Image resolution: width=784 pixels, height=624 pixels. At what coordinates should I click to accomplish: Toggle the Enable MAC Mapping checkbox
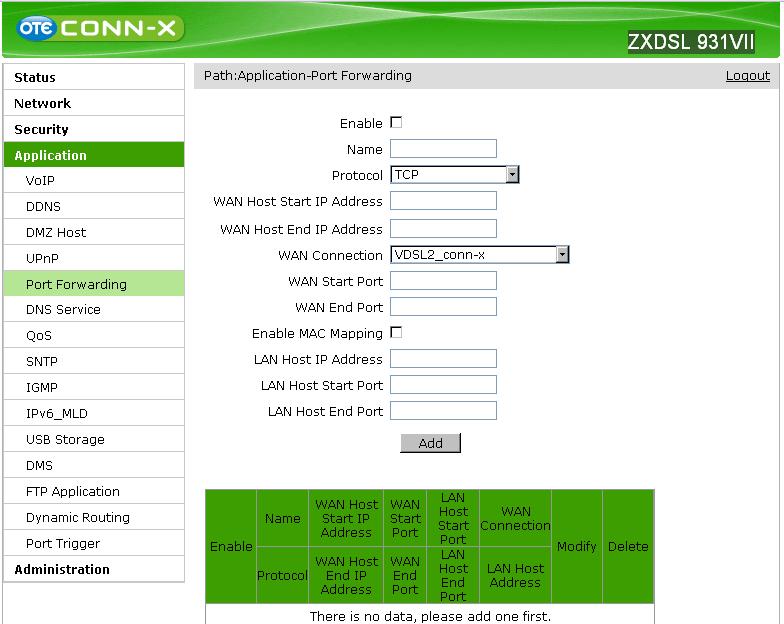tap(396, 332)
